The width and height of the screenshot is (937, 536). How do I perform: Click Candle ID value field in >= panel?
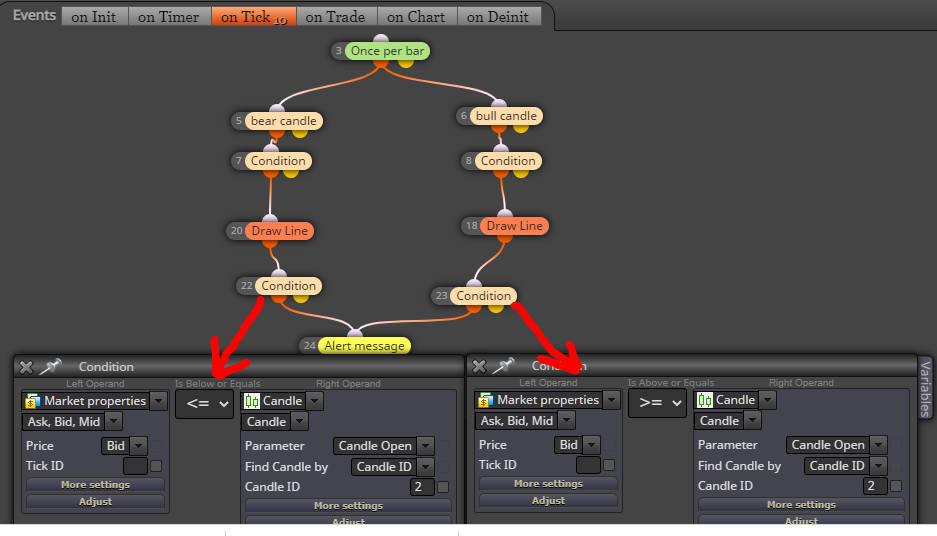(x=875, y=486)
